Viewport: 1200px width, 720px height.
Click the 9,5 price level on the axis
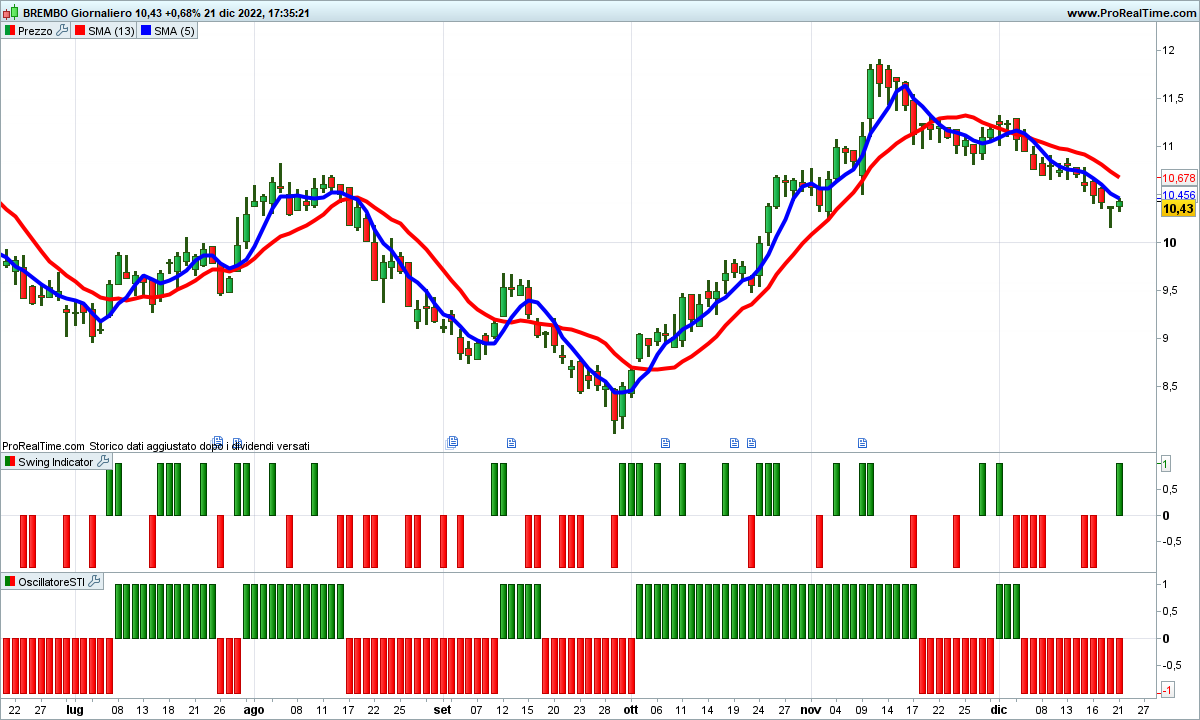tap(1169, 290)
